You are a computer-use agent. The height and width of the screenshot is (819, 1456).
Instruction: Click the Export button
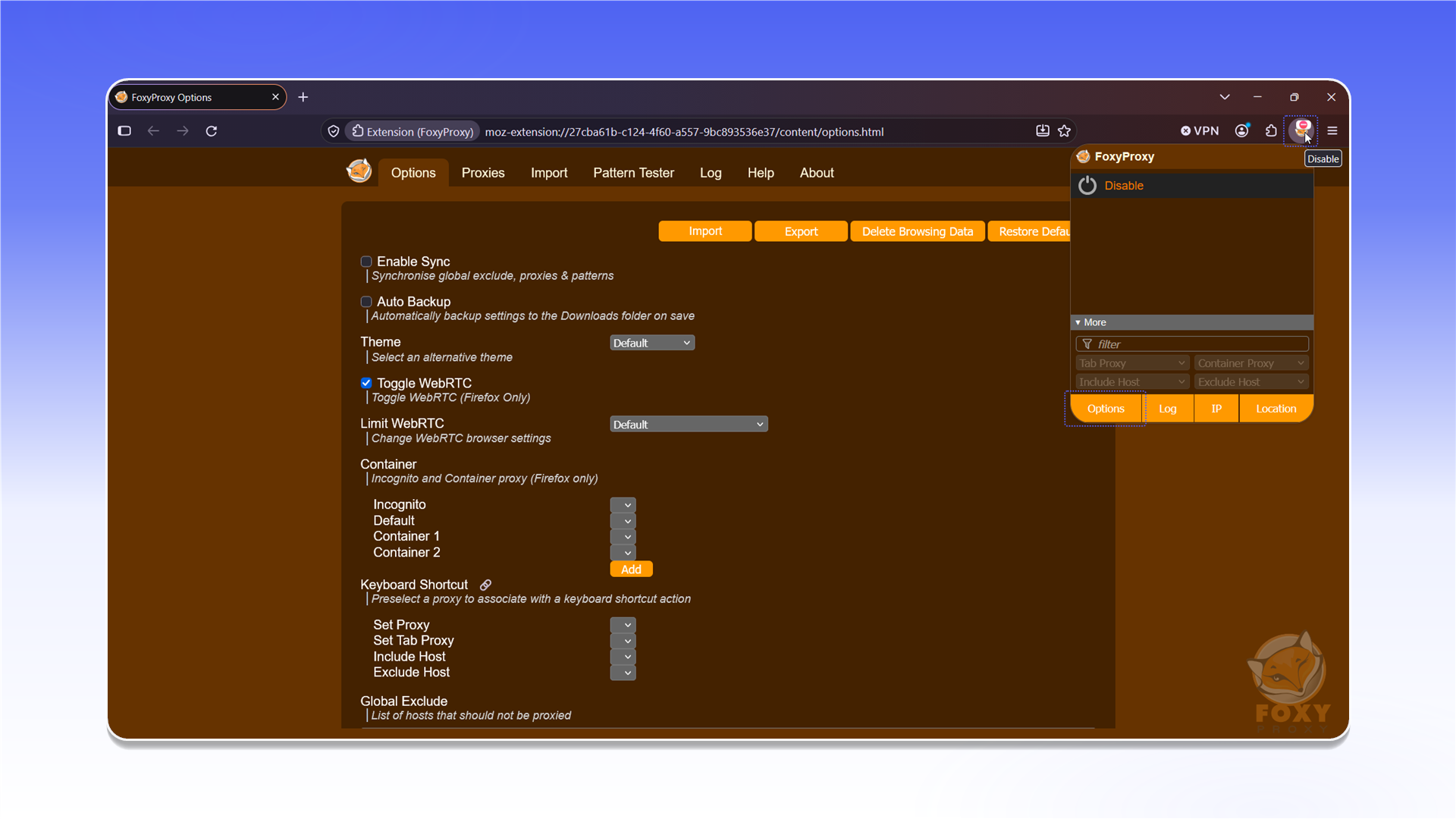pos(801,231)
